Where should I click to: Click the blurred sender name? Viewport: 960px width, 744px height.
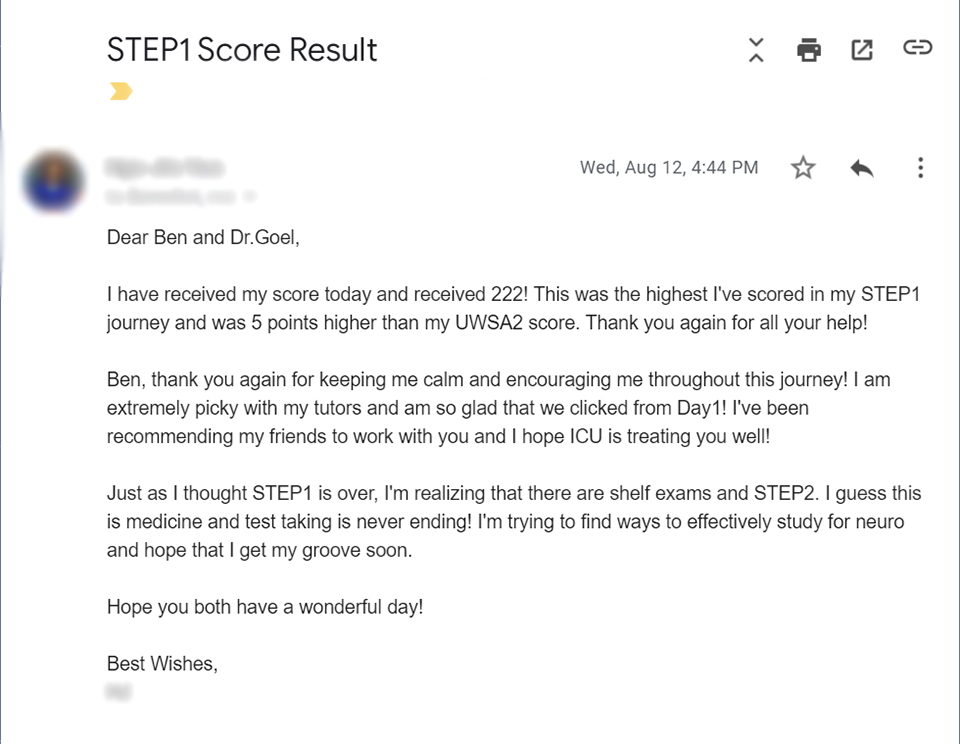[x=165, y=167]
